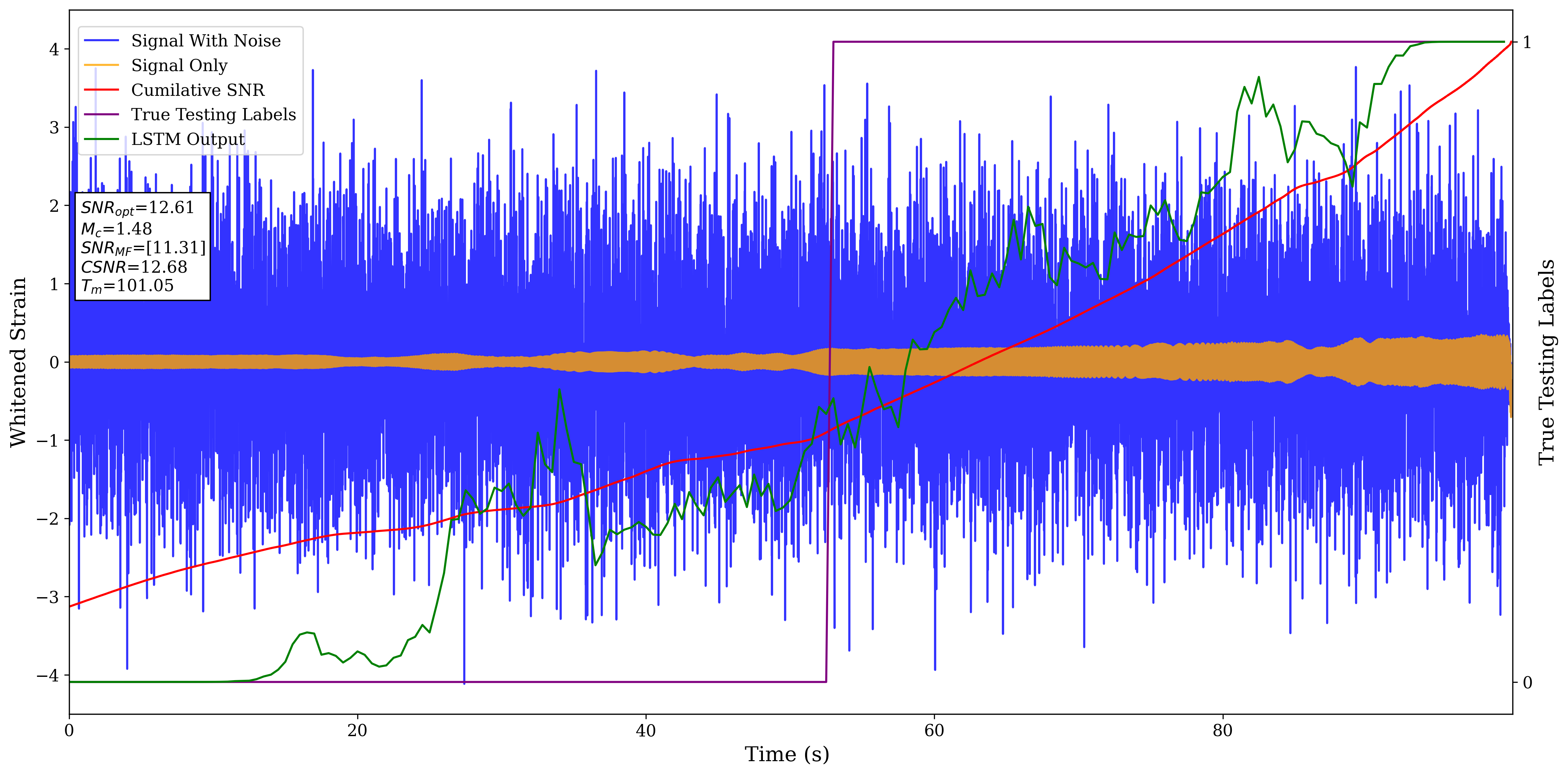Click the 'Cumilative SNR' legend label

(198, 90)
